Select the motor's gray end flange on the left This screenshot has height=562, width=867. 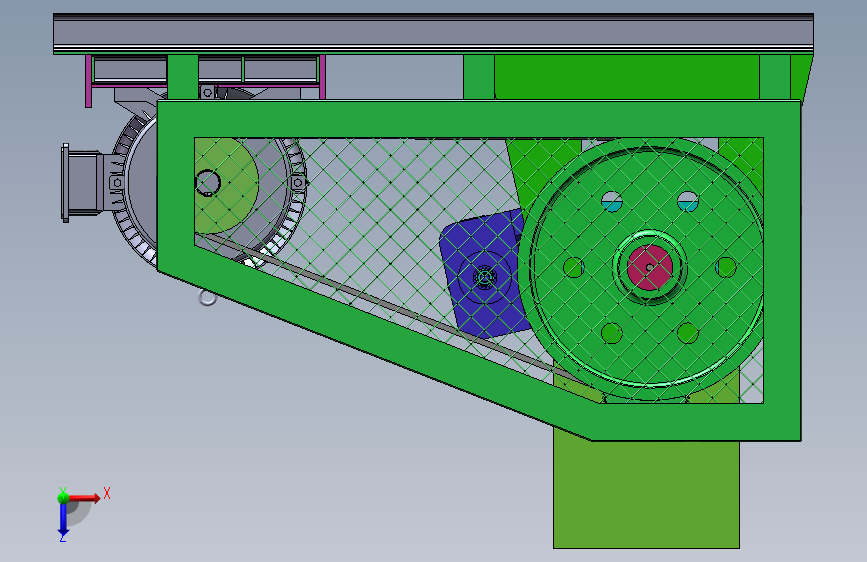pyautogui.click(x=66, y=183)
